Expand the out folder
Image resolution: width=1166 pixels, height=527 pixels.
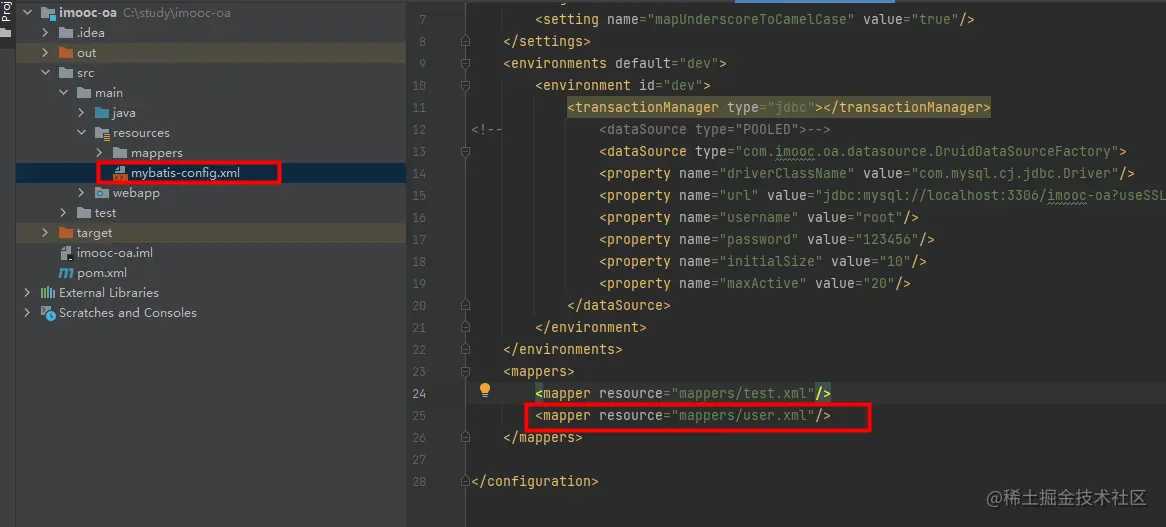pos(45,53)
